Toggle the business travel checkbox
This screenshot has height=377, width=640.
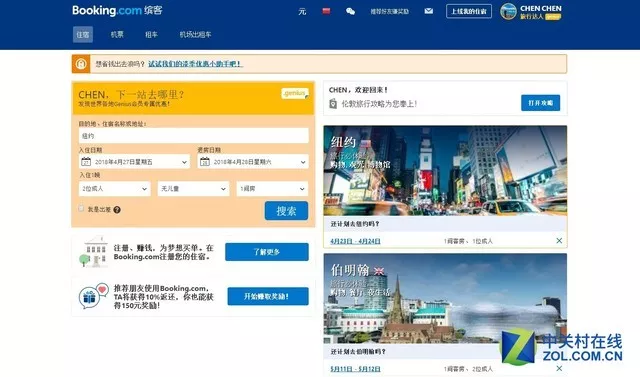pos(81,208)
